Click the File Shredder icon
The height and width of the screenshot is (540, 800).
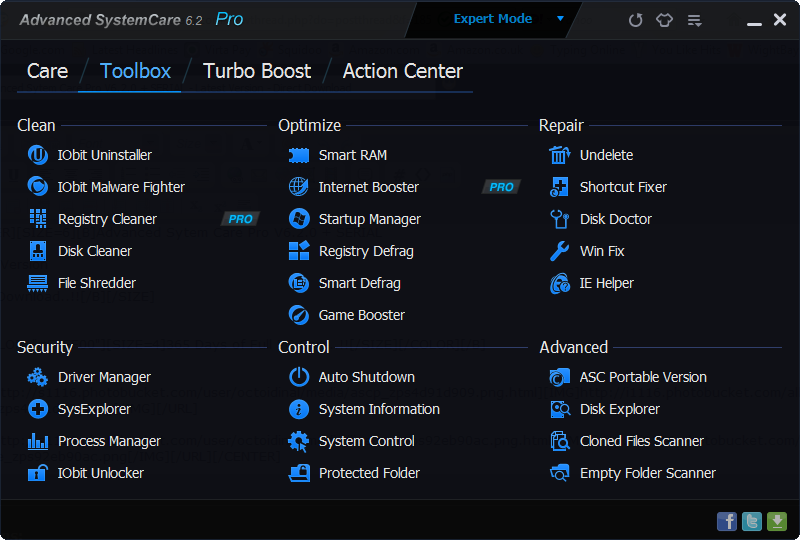pyautogui.click(x=38, y=283)
